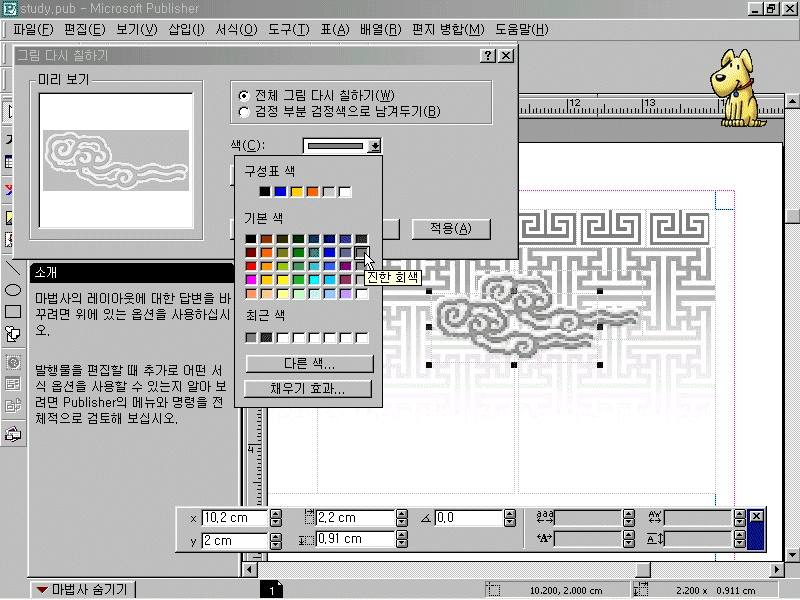Click the 마법사 숨기기 button
The image size is (800, 600).
tap(82, 590)
